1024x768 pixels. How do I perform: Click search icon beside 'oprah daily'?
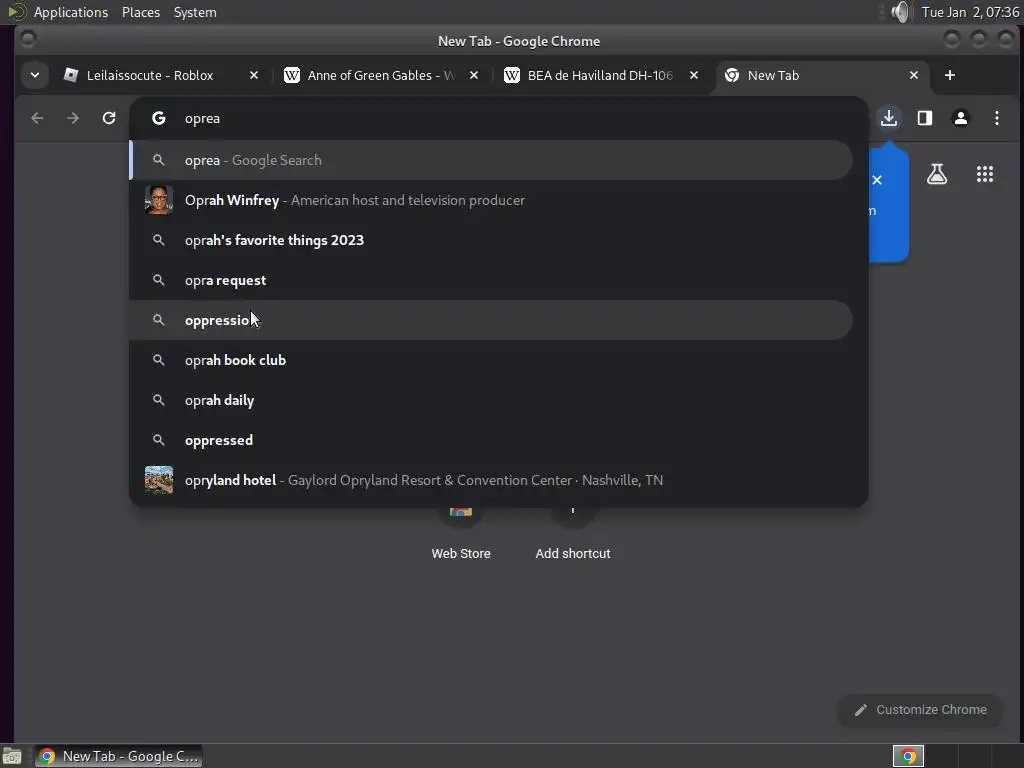(x=159, y=400)
